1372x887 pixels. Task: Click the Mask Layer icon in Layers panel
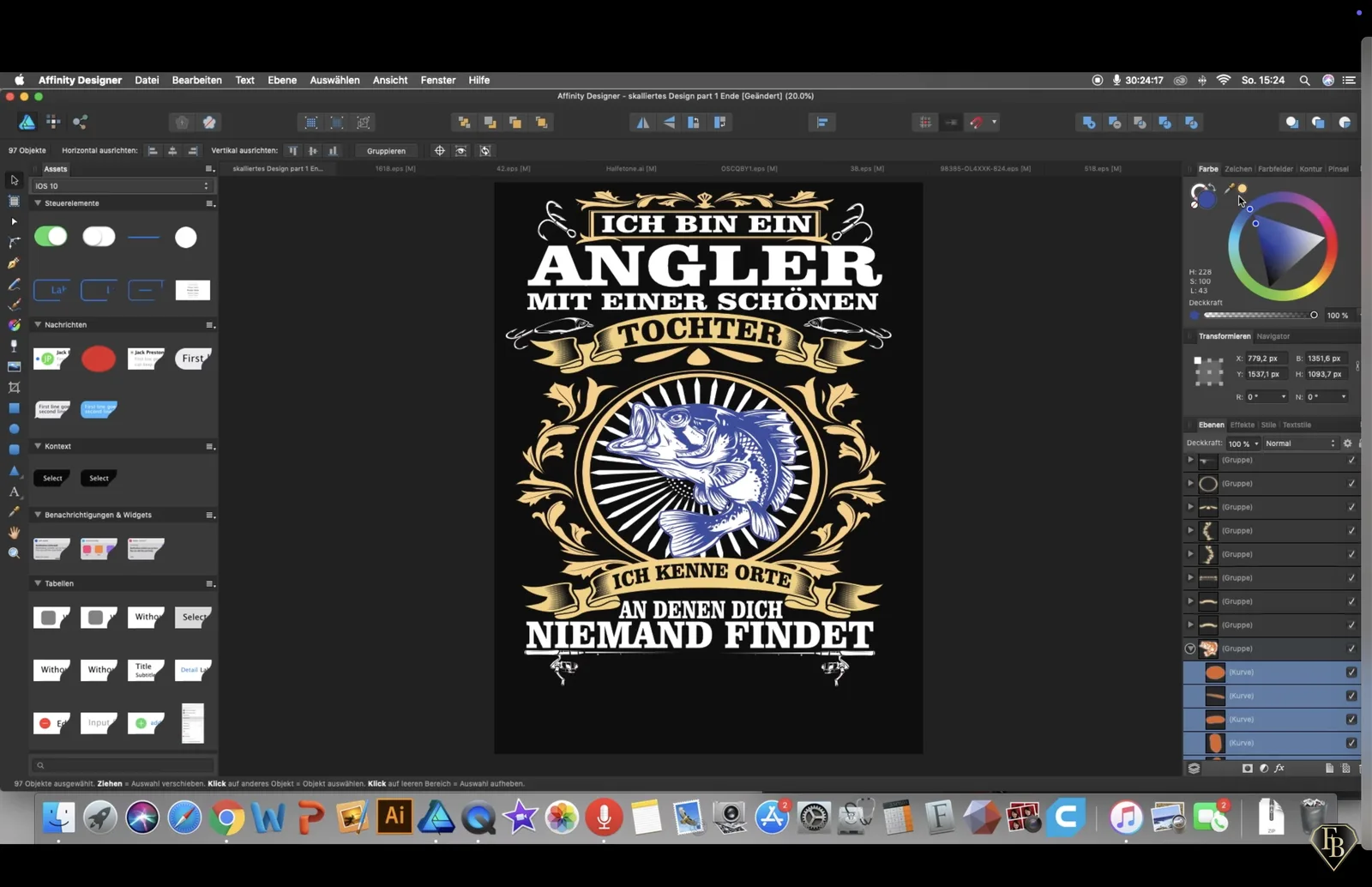(1247, 769)
